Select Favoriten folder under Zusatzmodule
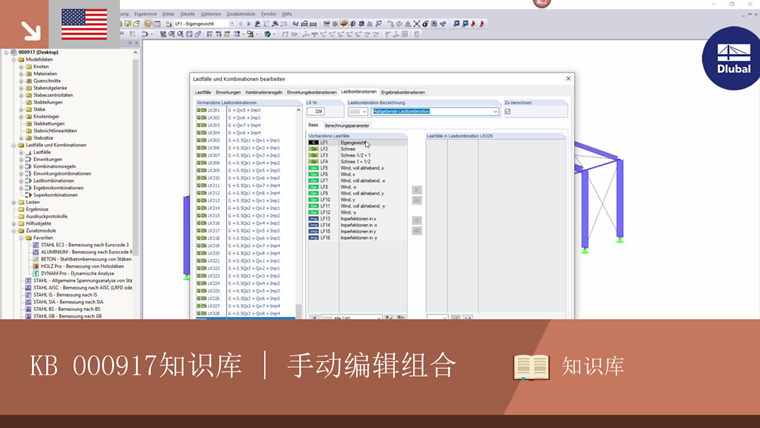Screen dimensions: 760x428 43,238
